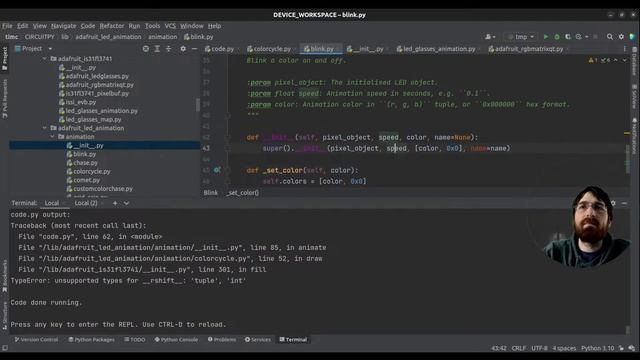640x360 pixels.
Task: Run with coverage icon in toolbar
Action: click(568, 37)
